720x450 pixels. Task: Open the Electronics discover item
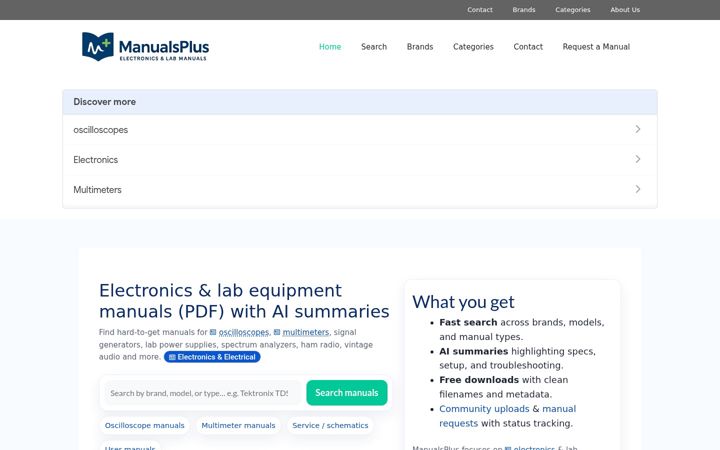coord(360,160)
